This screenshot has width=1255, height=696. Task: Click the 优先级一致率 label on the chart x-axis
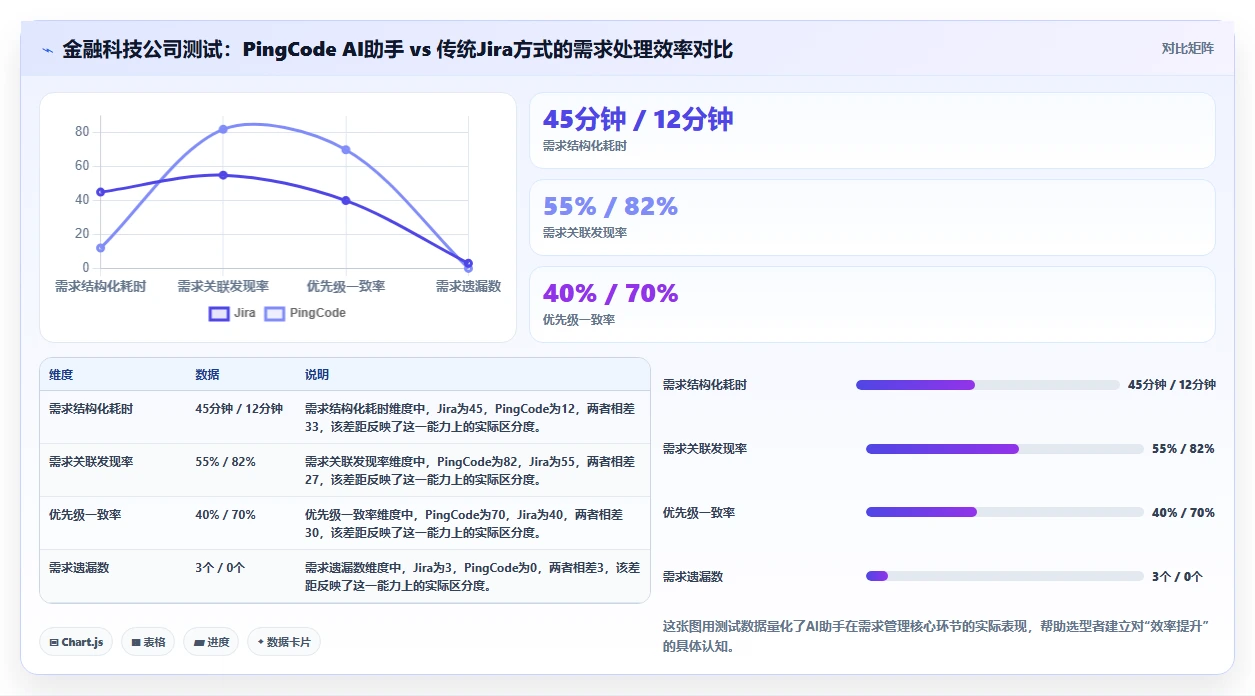(346, 287)
